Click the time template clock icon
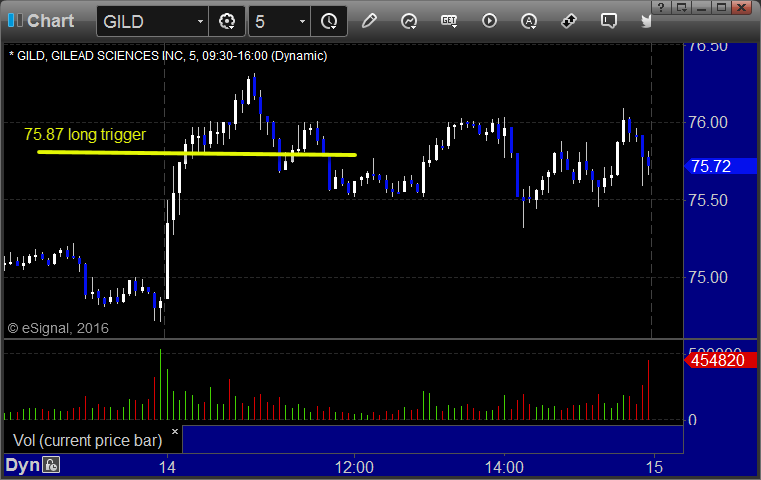The height and width of the screenshot is (480, 761). (x=329, y=21)
